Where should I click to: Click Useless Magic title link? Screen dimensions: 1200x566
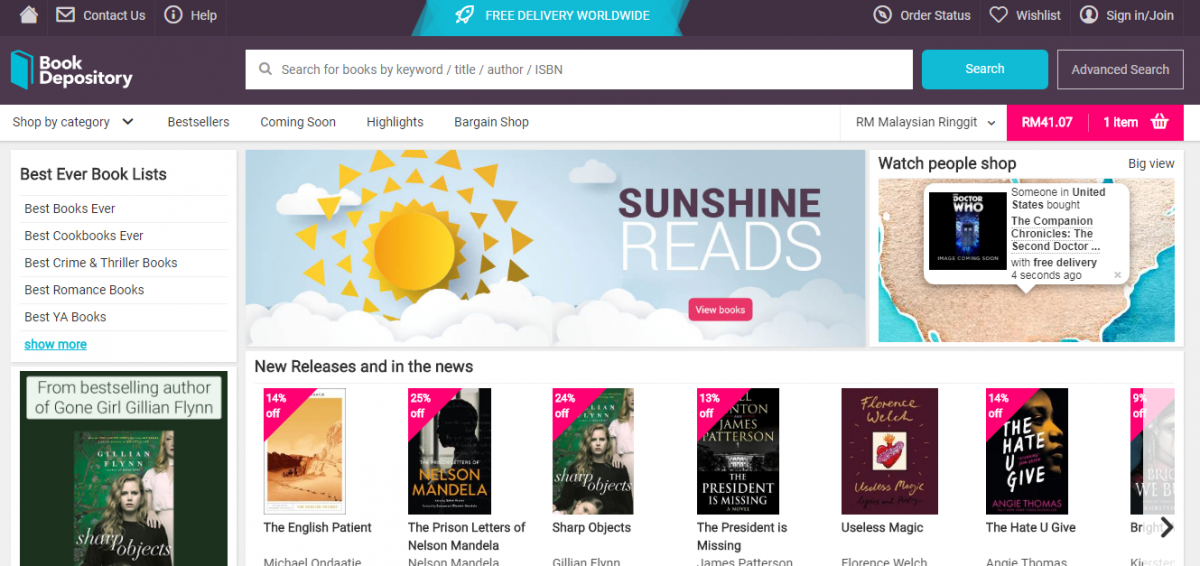pos(883,527)
